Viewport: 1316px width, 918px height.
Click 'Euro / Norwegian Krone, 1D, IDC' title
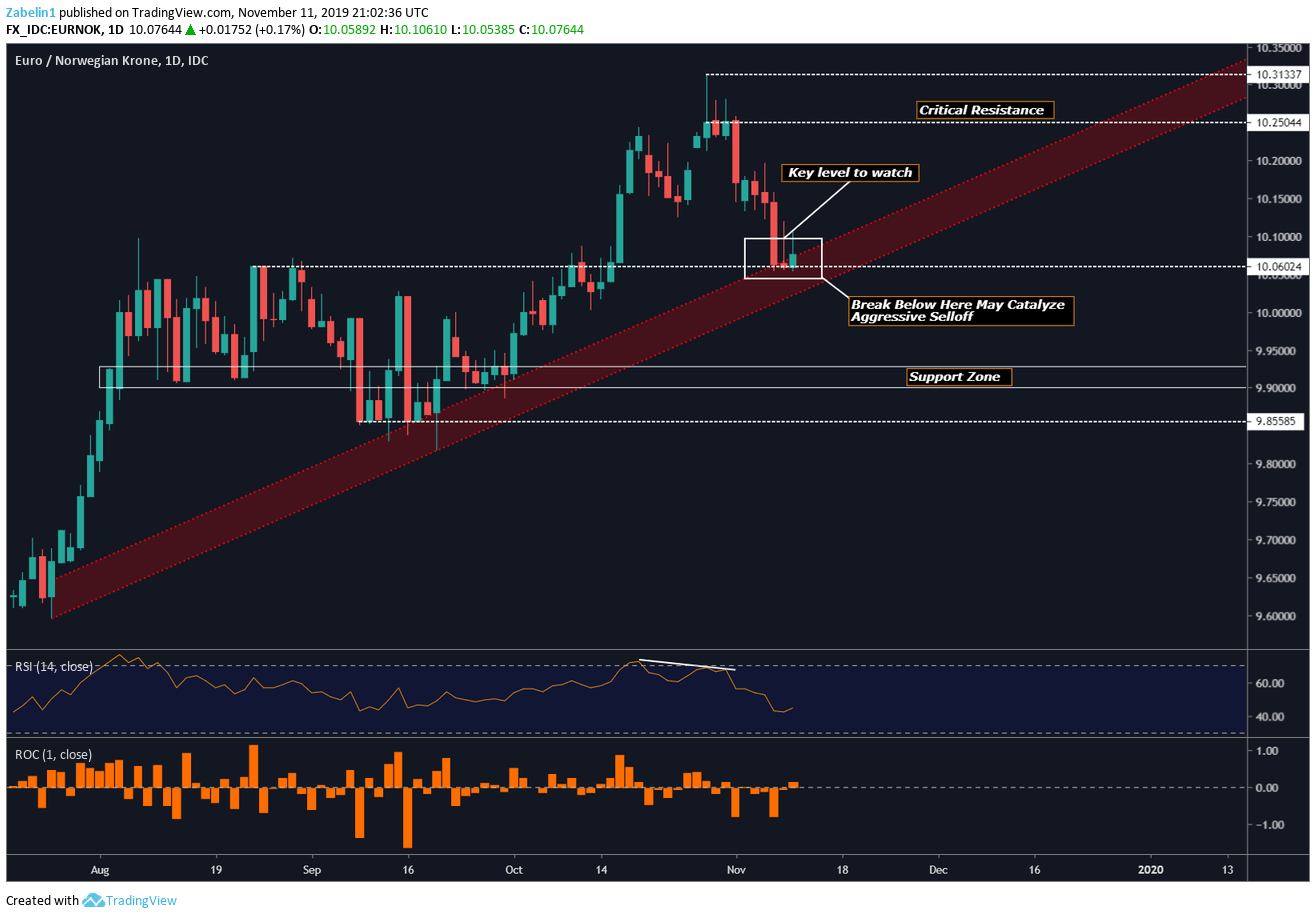(x=112, y=61)
